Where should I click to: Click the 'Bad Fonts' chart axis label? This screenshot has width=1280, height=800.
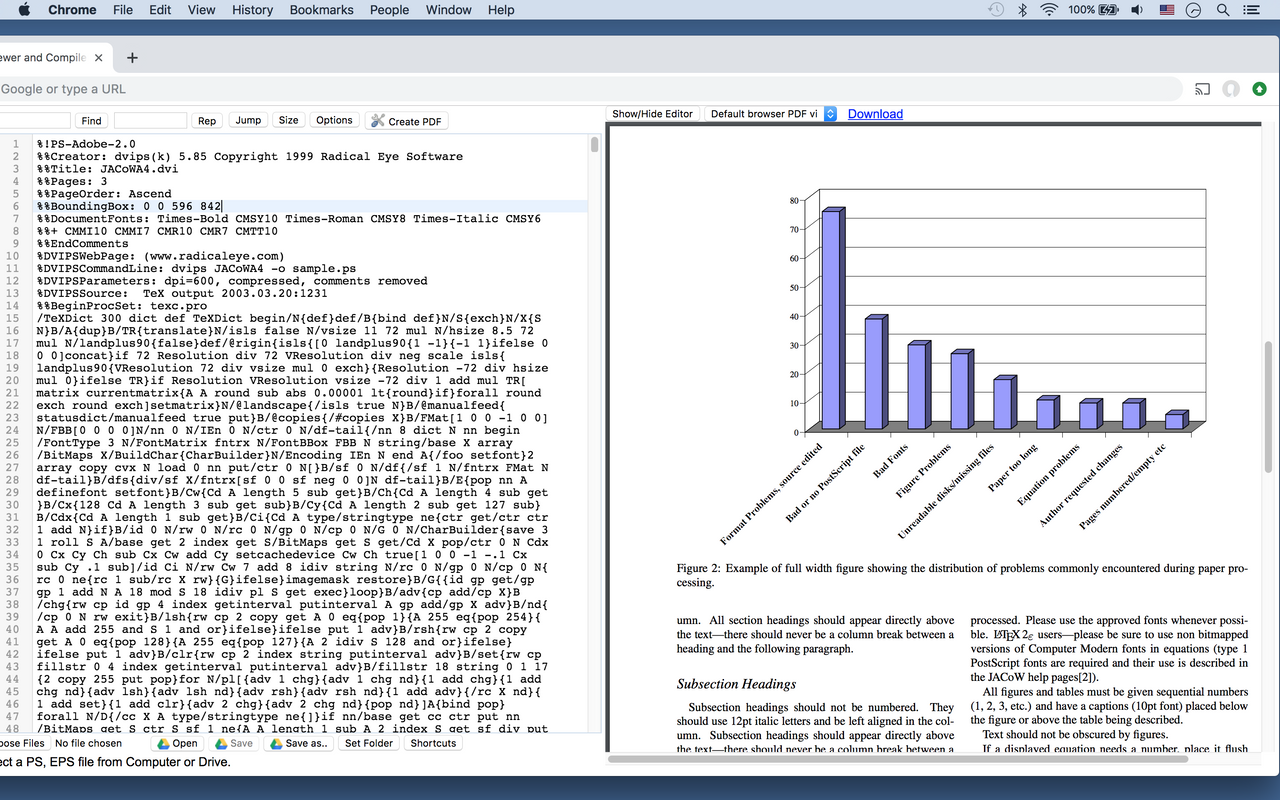tap(893, 460)
